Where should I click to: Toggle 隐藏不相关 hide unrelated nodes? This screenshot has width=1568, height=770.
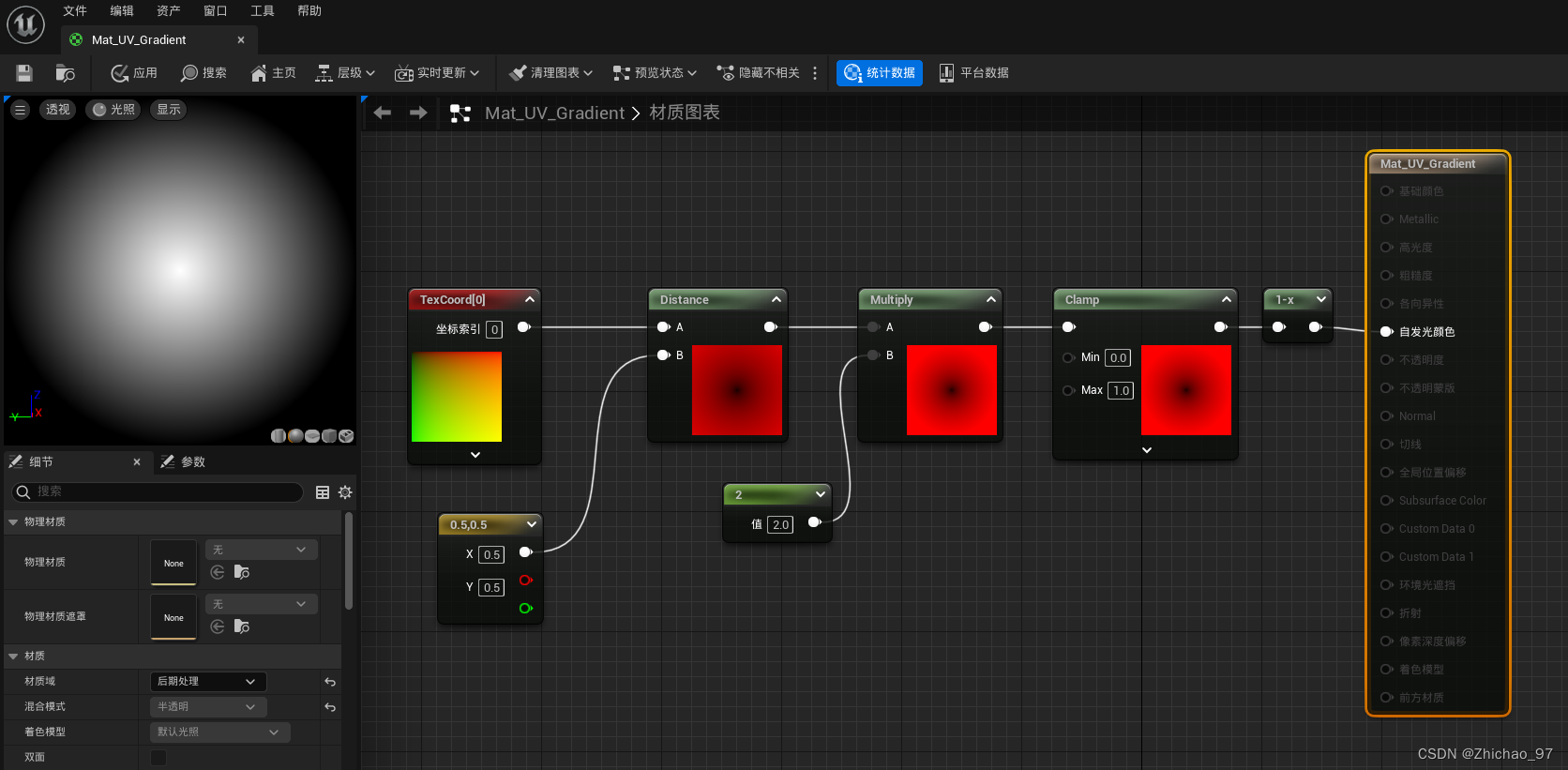tap(758, 73)
